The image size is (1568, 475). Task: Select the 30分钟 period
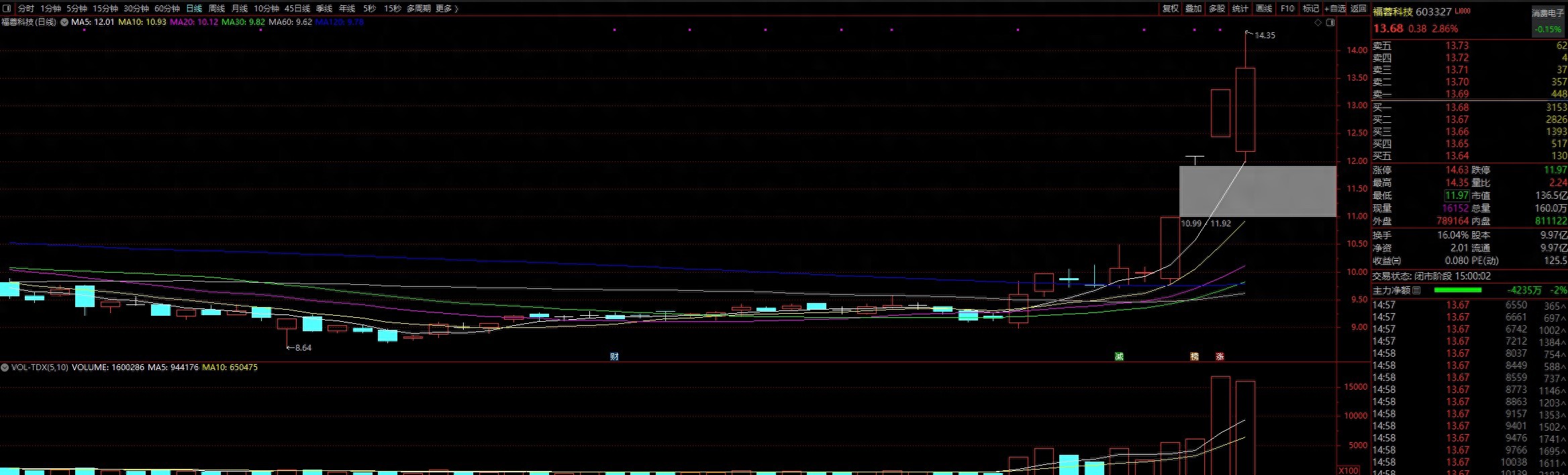click(x=136, y=9)
